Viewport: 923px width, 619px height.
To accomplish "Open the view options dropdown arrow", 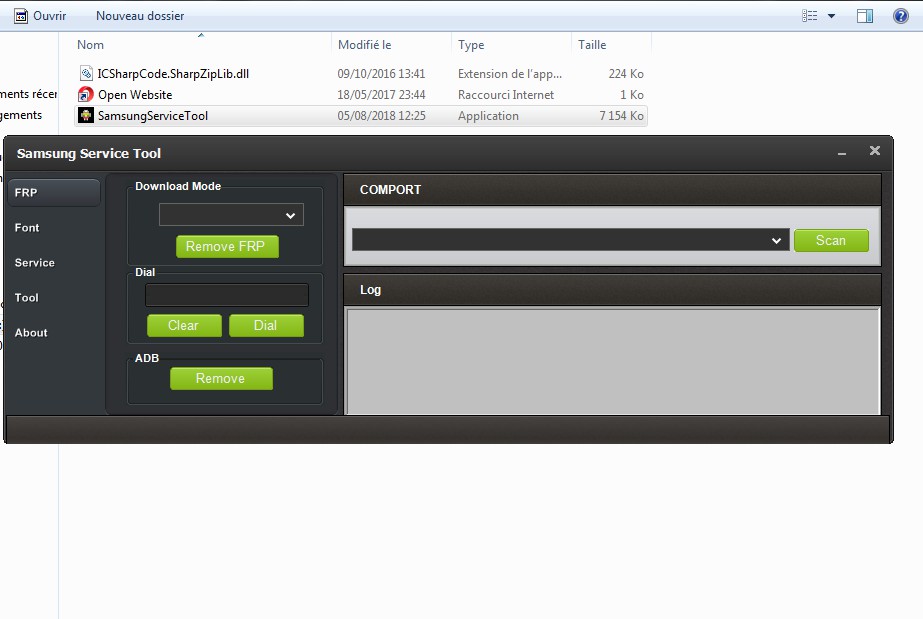I will [x=831, y=16].
